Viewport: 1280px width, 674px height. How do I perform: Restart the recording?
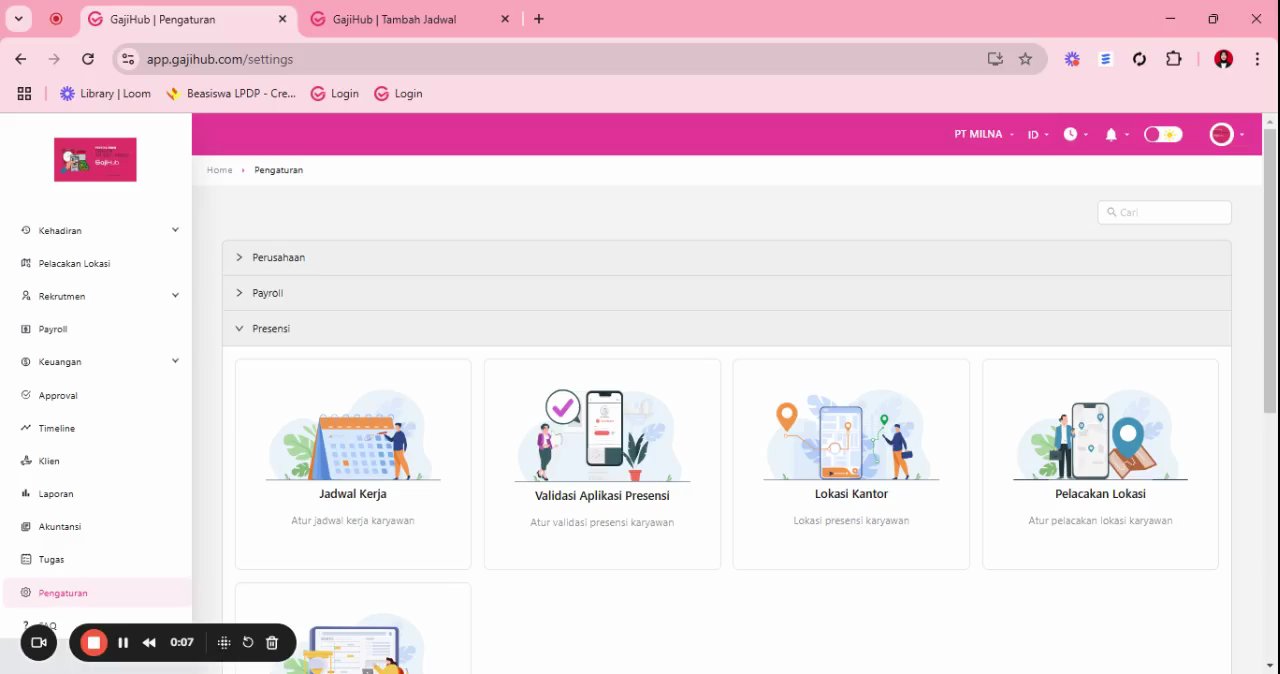tap(248, 643)
